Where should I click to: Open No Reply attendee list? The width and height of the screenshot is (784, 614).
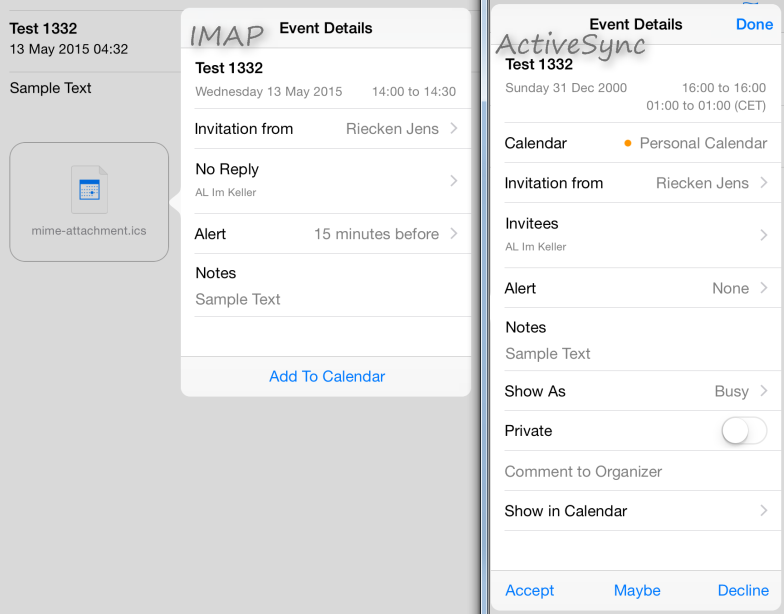[x=326, y=179]
